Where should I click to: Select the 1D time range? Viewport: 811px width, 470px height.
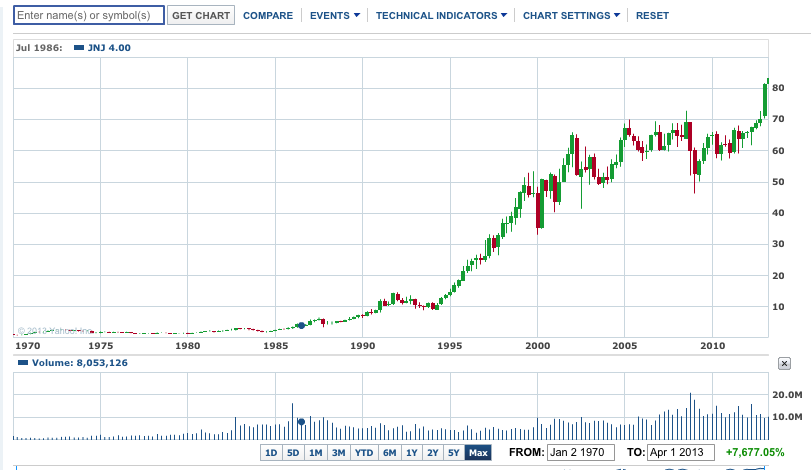tap(270, 453)
